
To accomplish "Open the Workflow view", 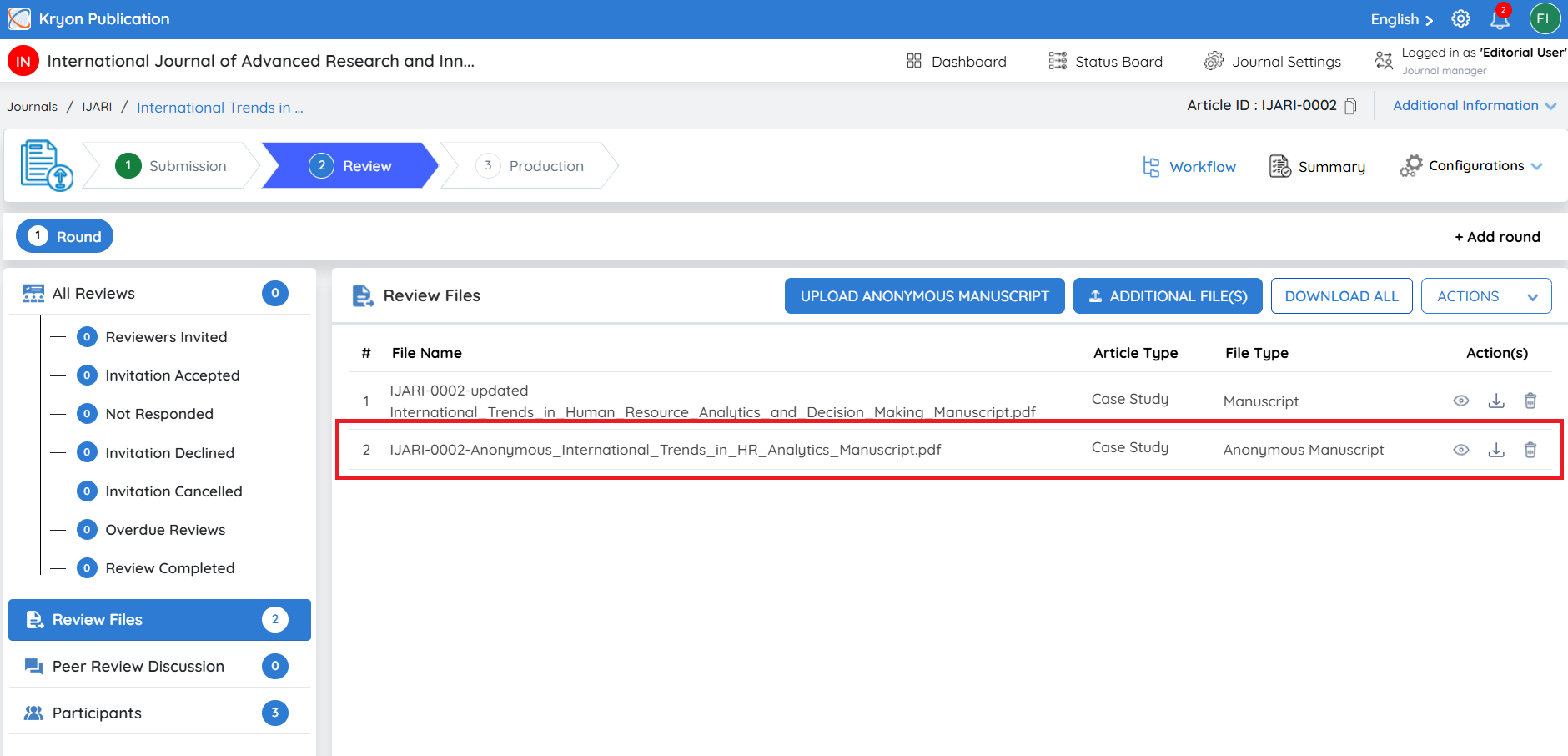I will [1189, 167].
